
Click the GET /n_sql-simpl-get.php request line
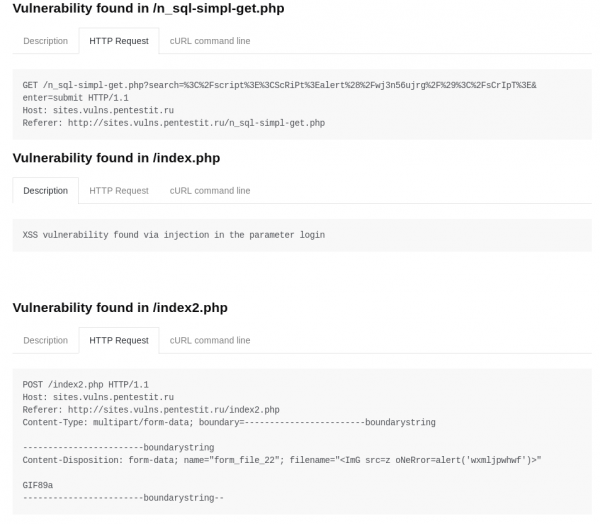click(279, 85)
